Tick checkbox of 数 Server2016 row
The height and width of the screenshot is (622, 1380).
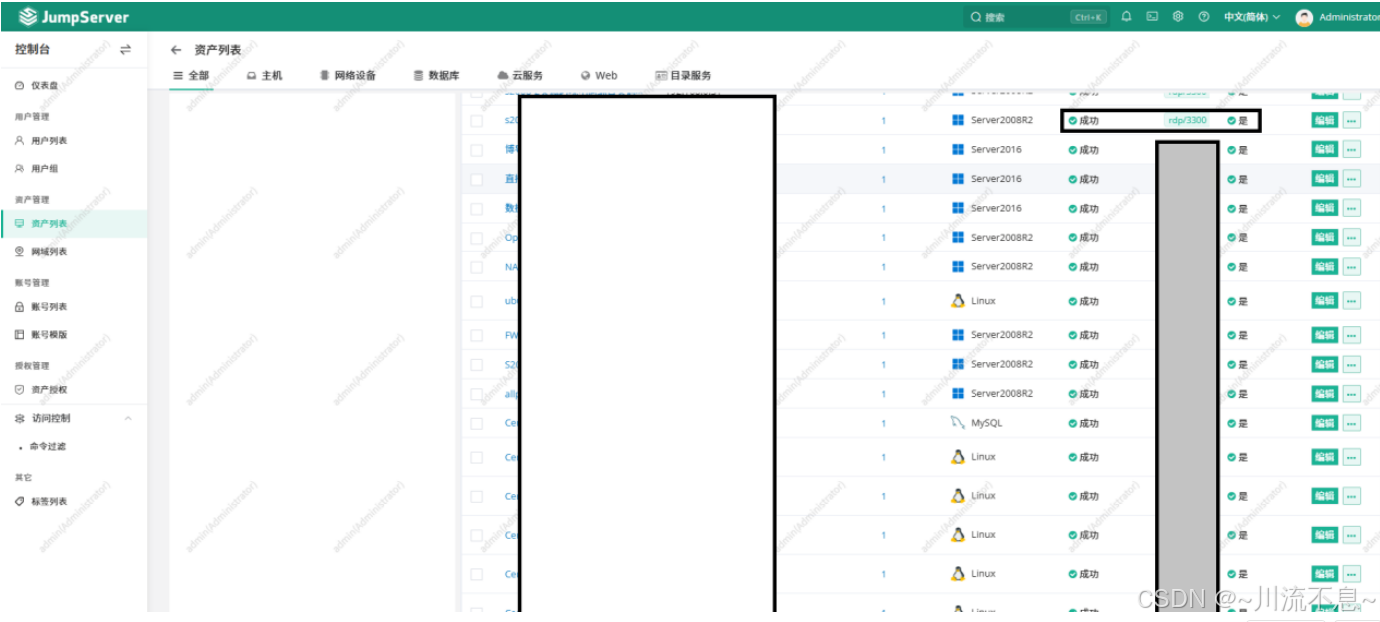click(x=477, y=209)
